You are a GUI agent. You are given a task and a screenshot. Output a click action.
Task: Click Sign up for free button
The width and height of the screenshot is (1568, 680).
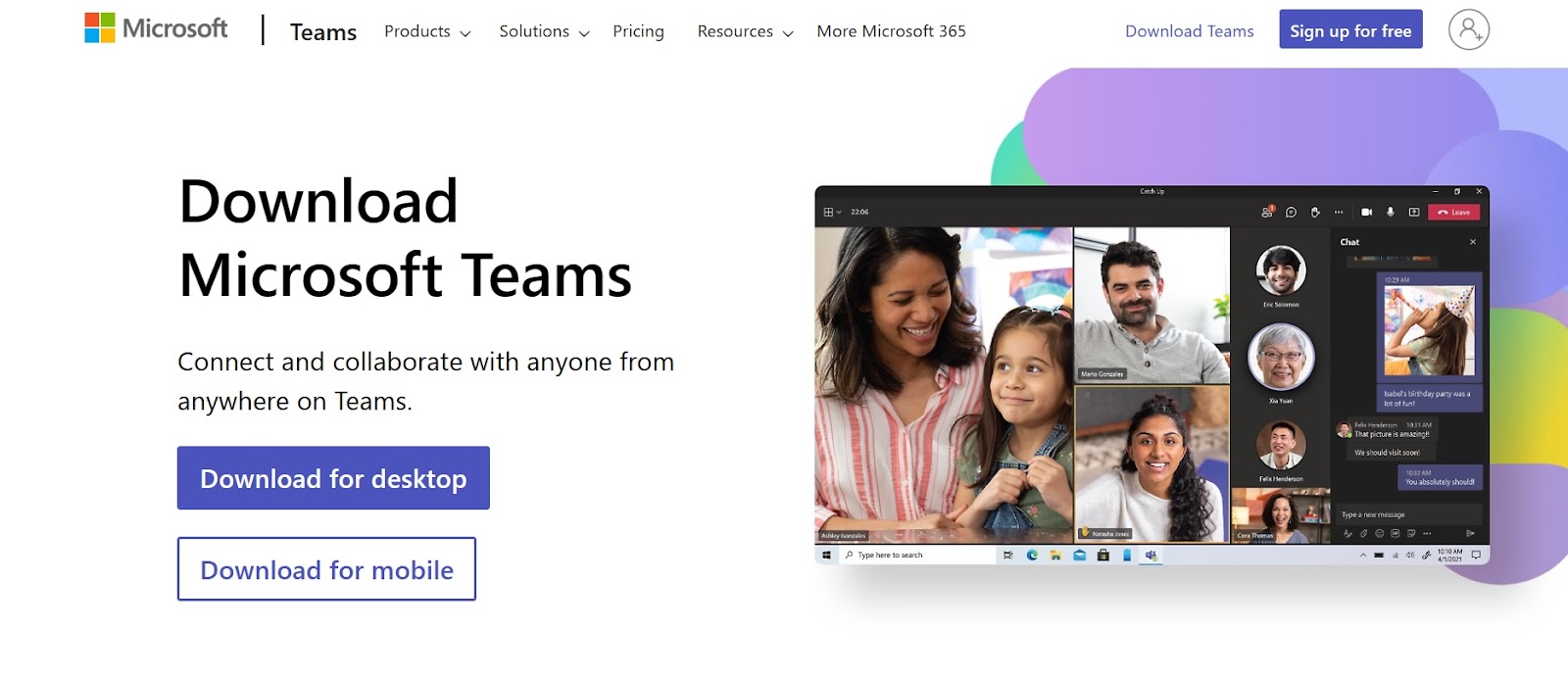coord(1350,29)
